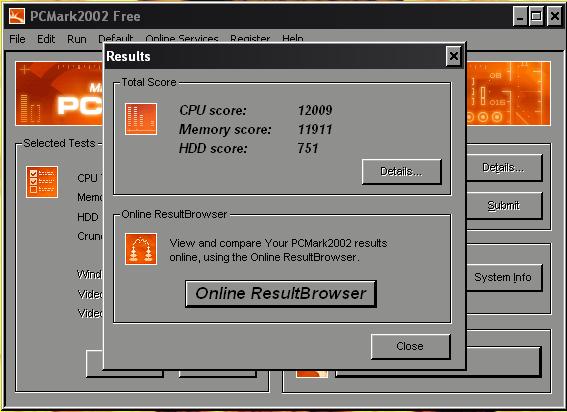Open the Register menu
The image size is (567, 412).
[x=250, y=38]
